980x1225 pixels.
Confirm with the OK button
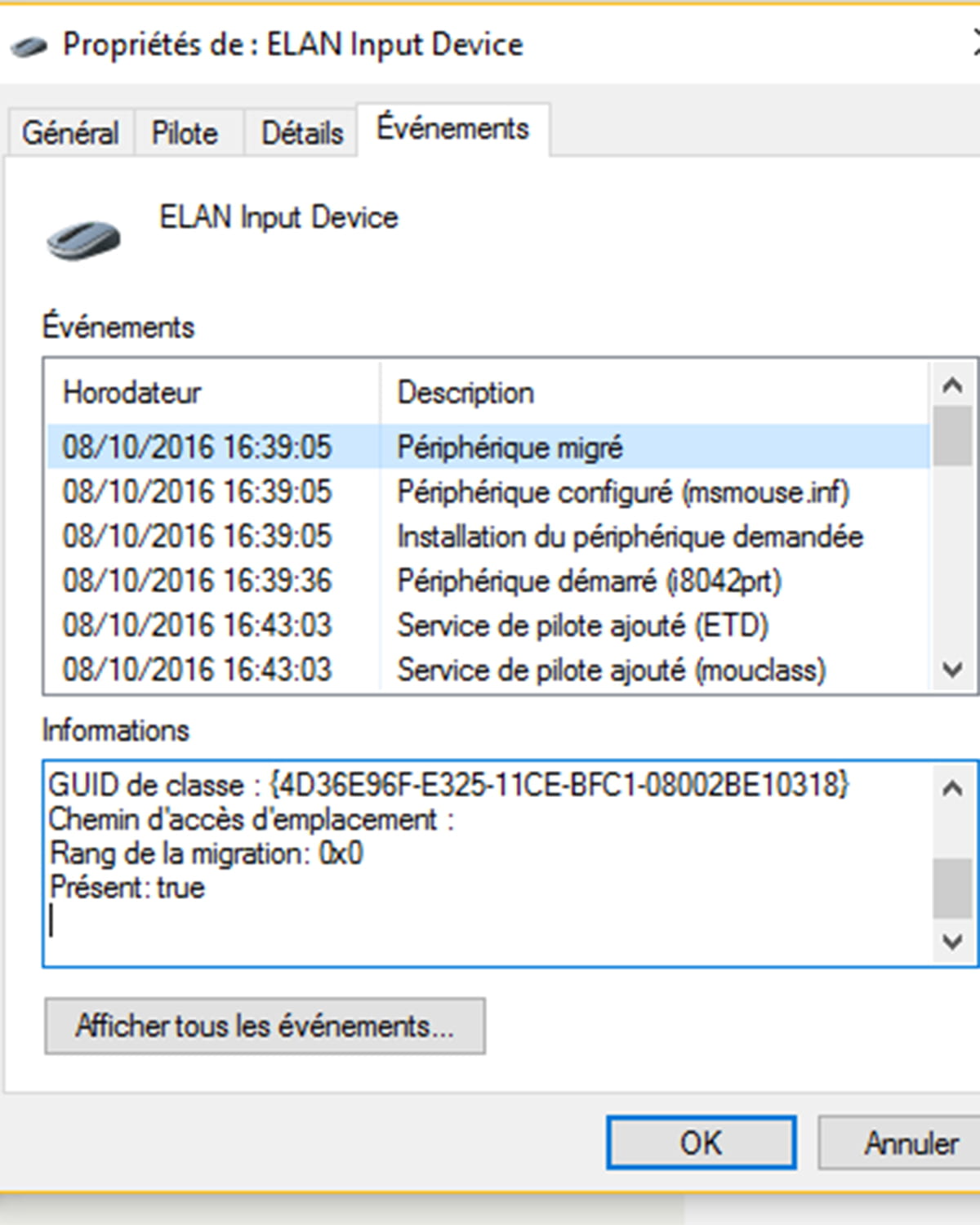click(x=702, y=1143)
